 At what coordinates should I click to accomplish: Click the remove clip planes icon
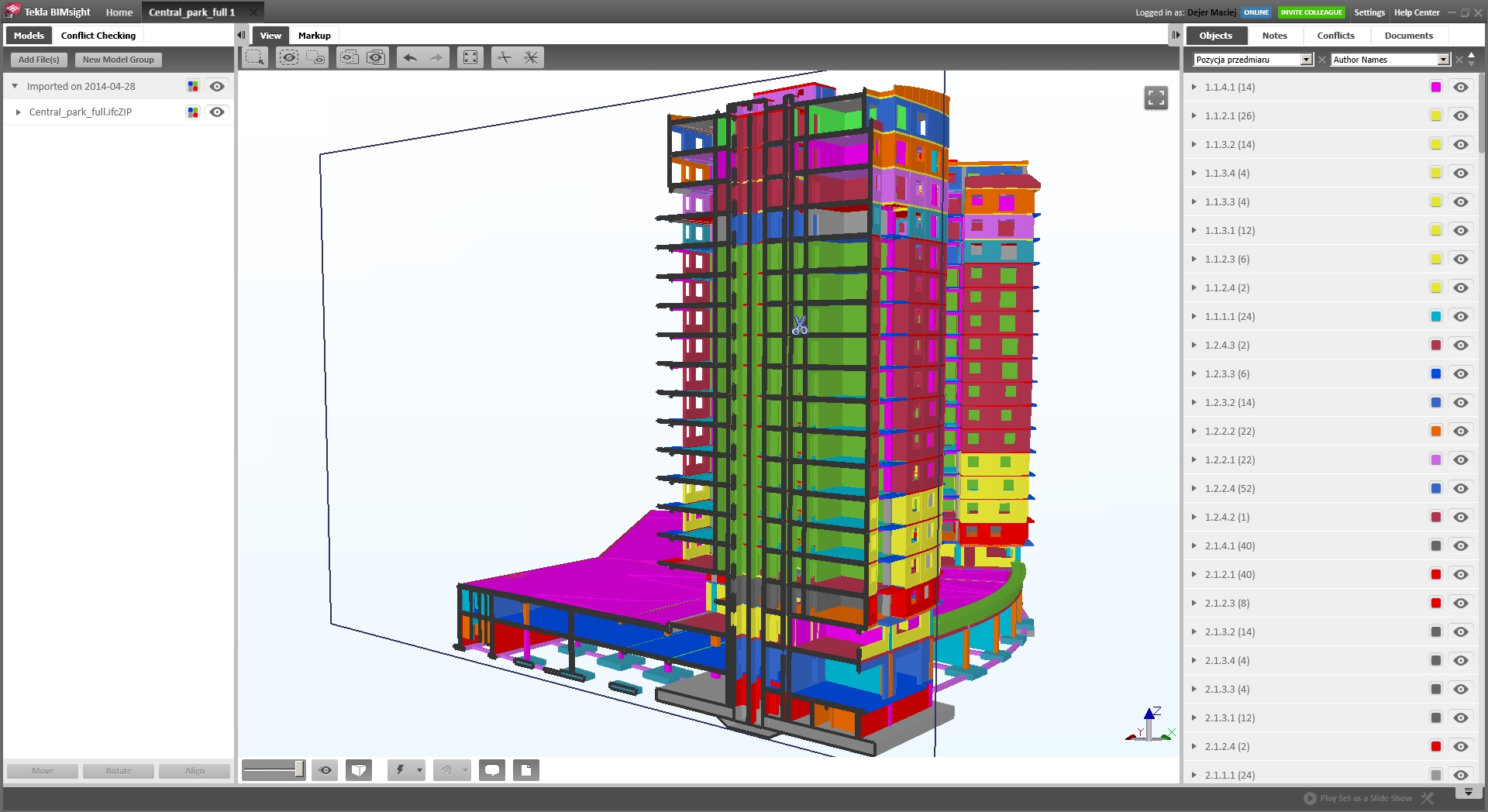click(531, 57)
